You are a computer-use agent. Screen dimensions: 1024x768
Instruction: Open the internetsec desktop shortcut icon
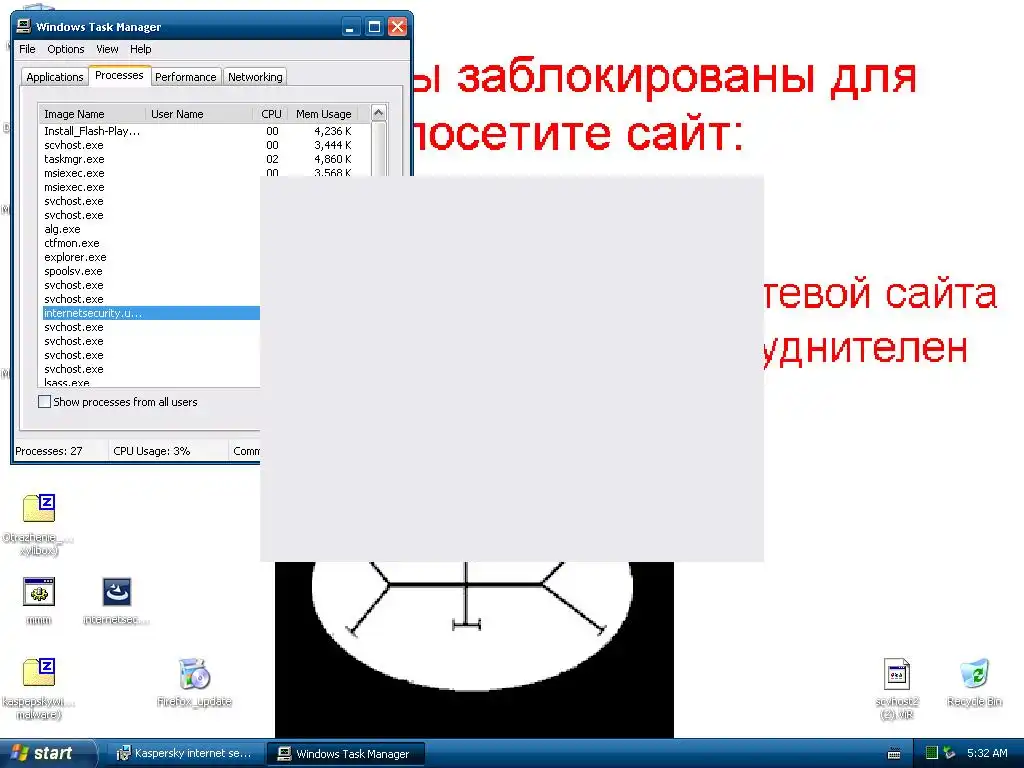[x=117, y=592]
